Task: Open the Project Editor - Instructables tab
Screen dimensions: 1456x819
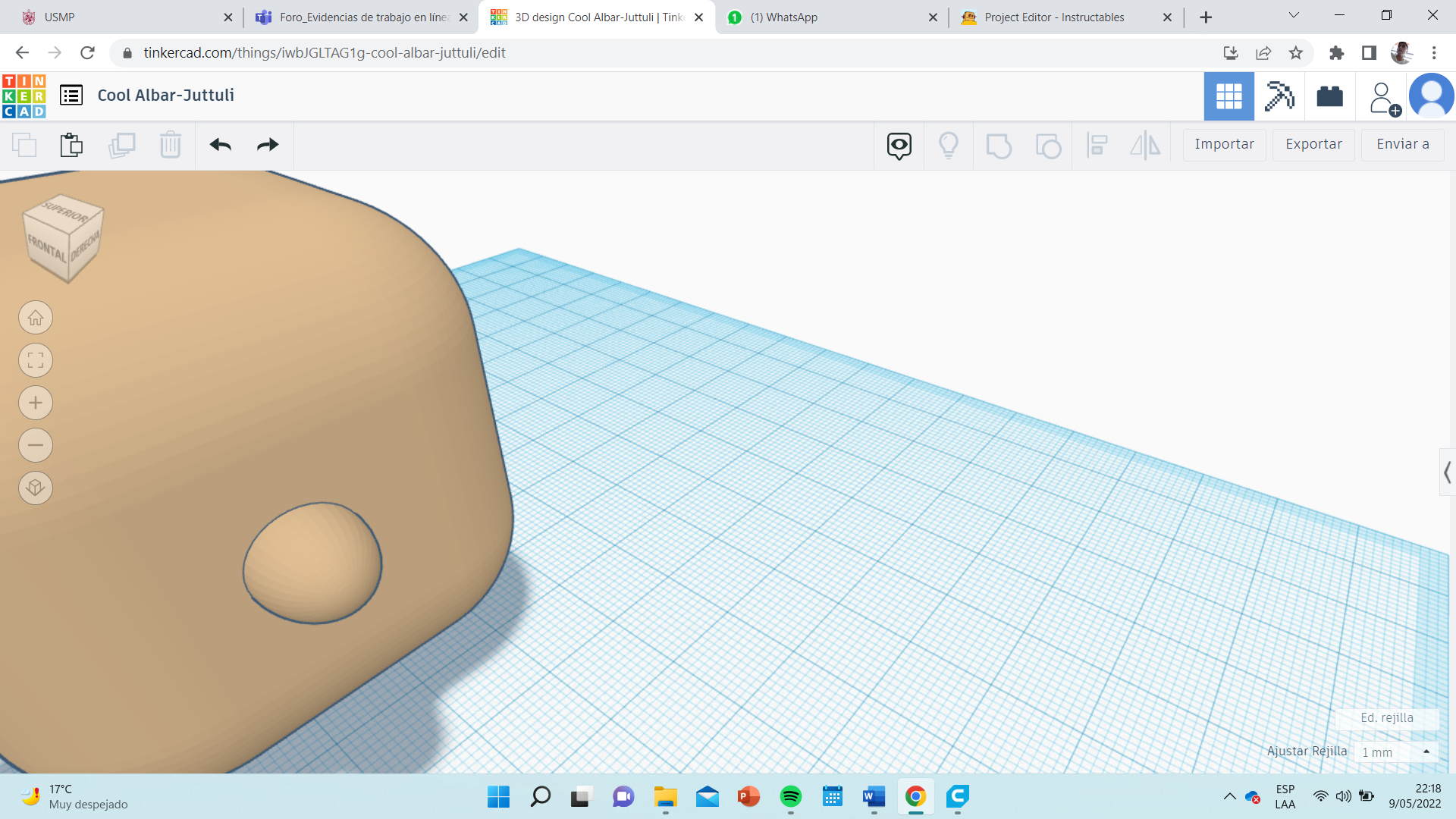Action: click(x=1054, y=16)
